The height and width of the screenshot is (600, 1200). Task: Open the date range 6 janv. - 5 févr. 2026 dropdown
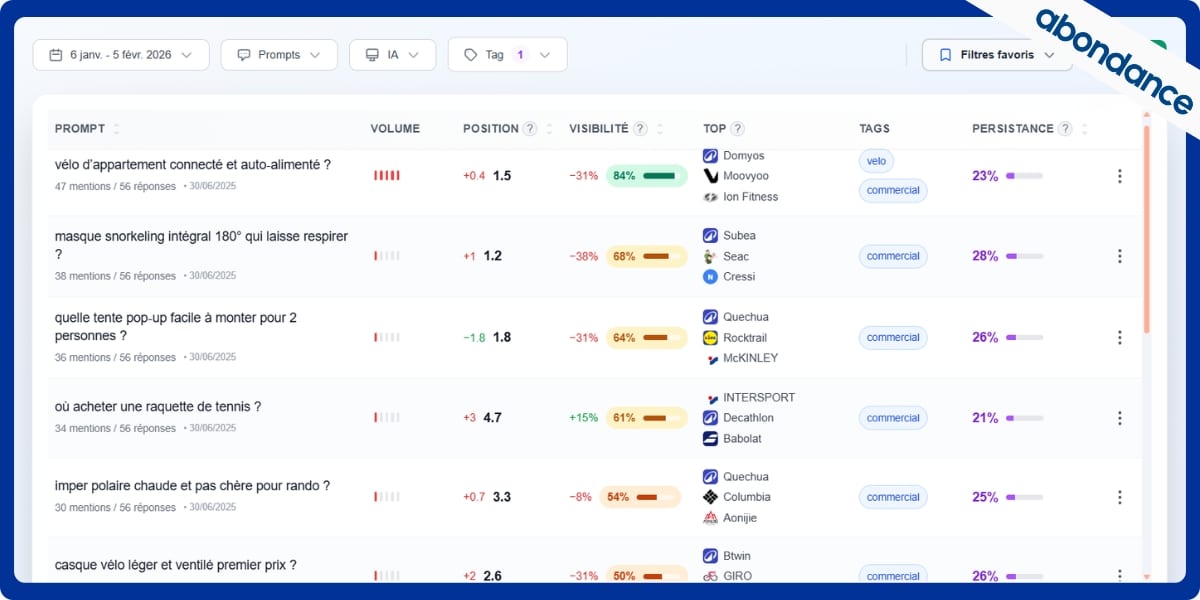tap(121, 55)
